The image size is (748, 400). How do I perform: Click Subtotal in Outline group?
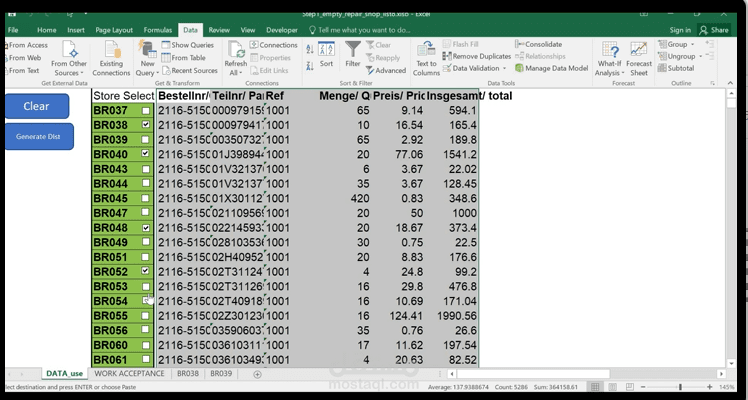coord(675,68)
